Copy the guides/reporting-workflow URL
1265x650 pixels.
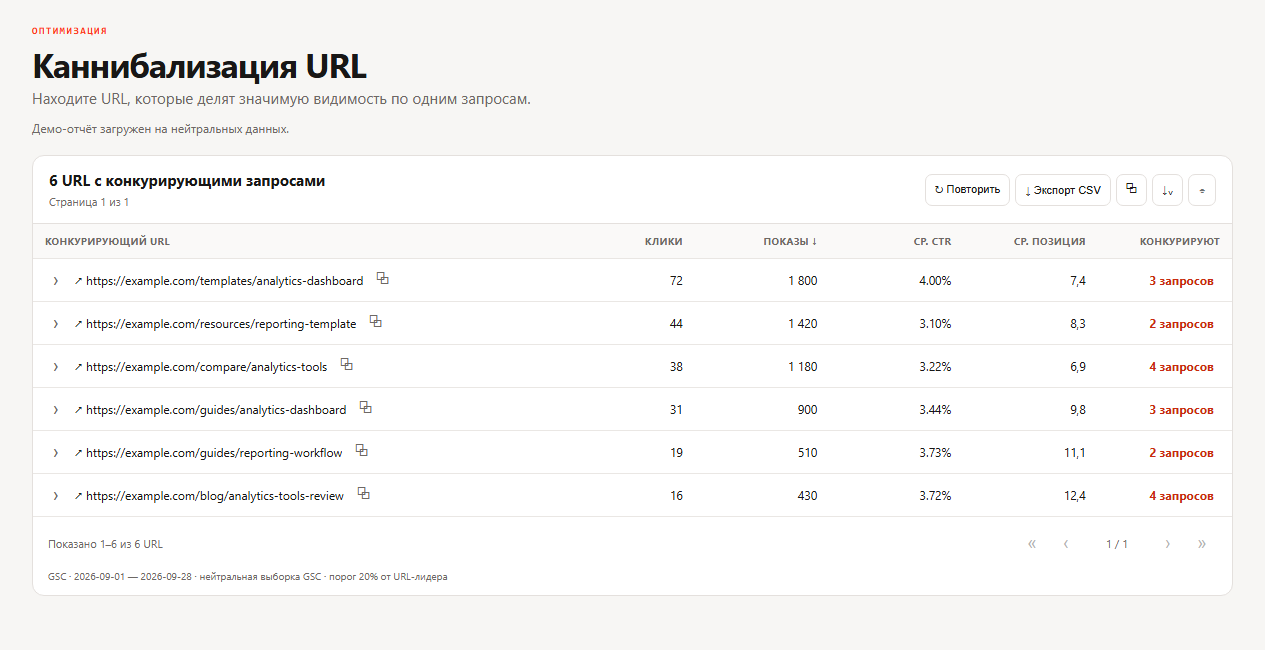(x=362, y=451)
